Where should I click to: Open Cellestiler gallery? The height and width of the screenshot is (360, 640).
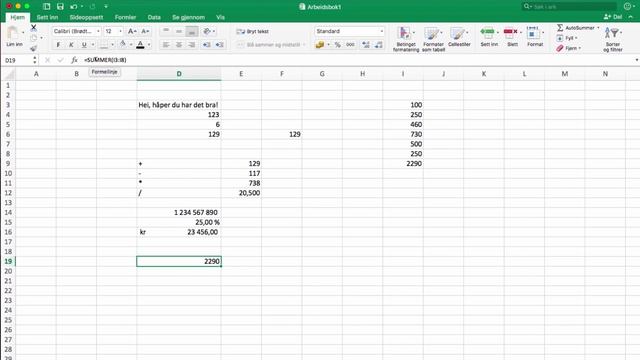(459, 37)
